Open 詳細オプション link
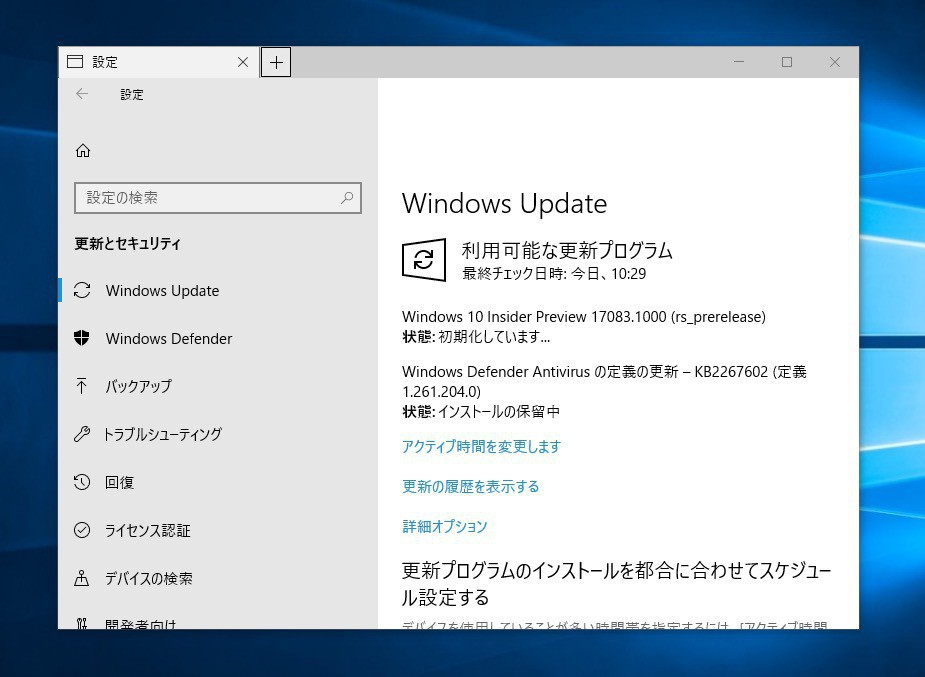This screenshot has width=925, height=677. 444,526
